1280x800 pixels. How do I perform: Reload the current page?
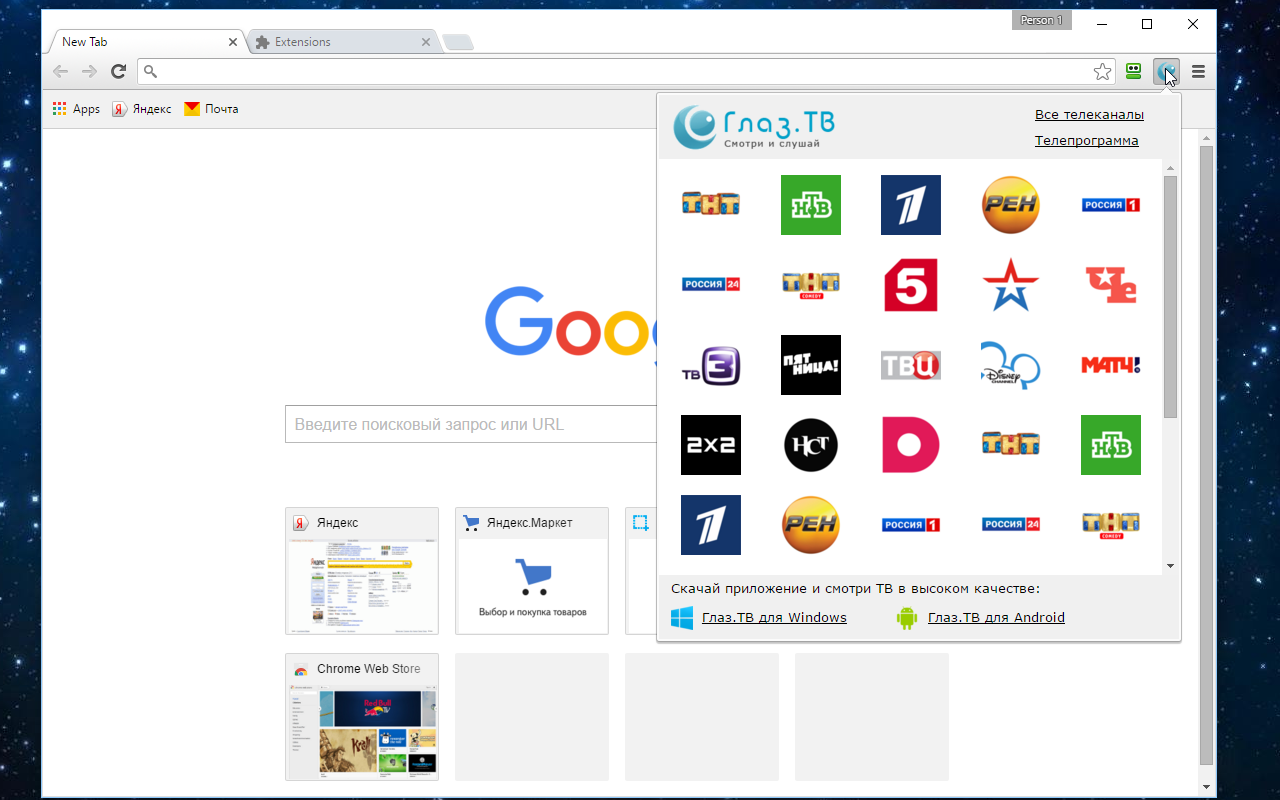[x=118, y=71]
